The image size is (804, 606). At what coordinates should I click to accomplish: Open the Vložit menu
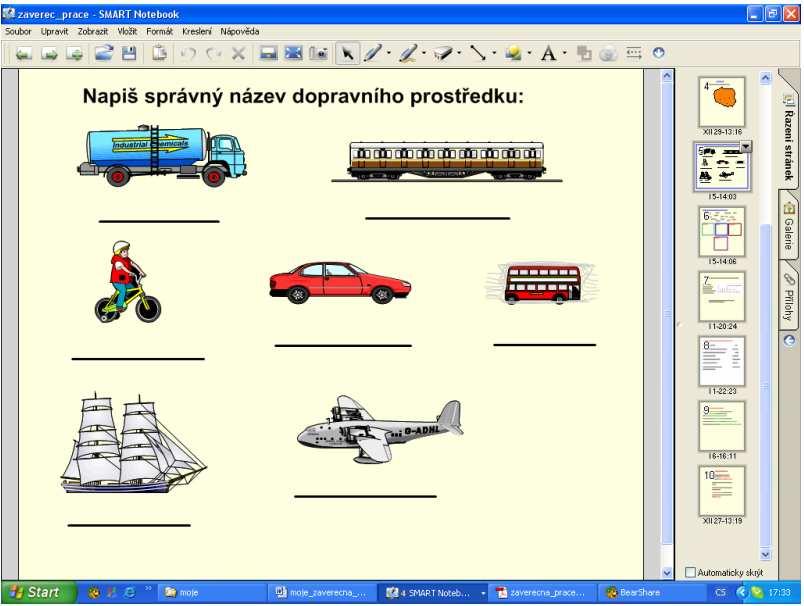coord(127,31)
